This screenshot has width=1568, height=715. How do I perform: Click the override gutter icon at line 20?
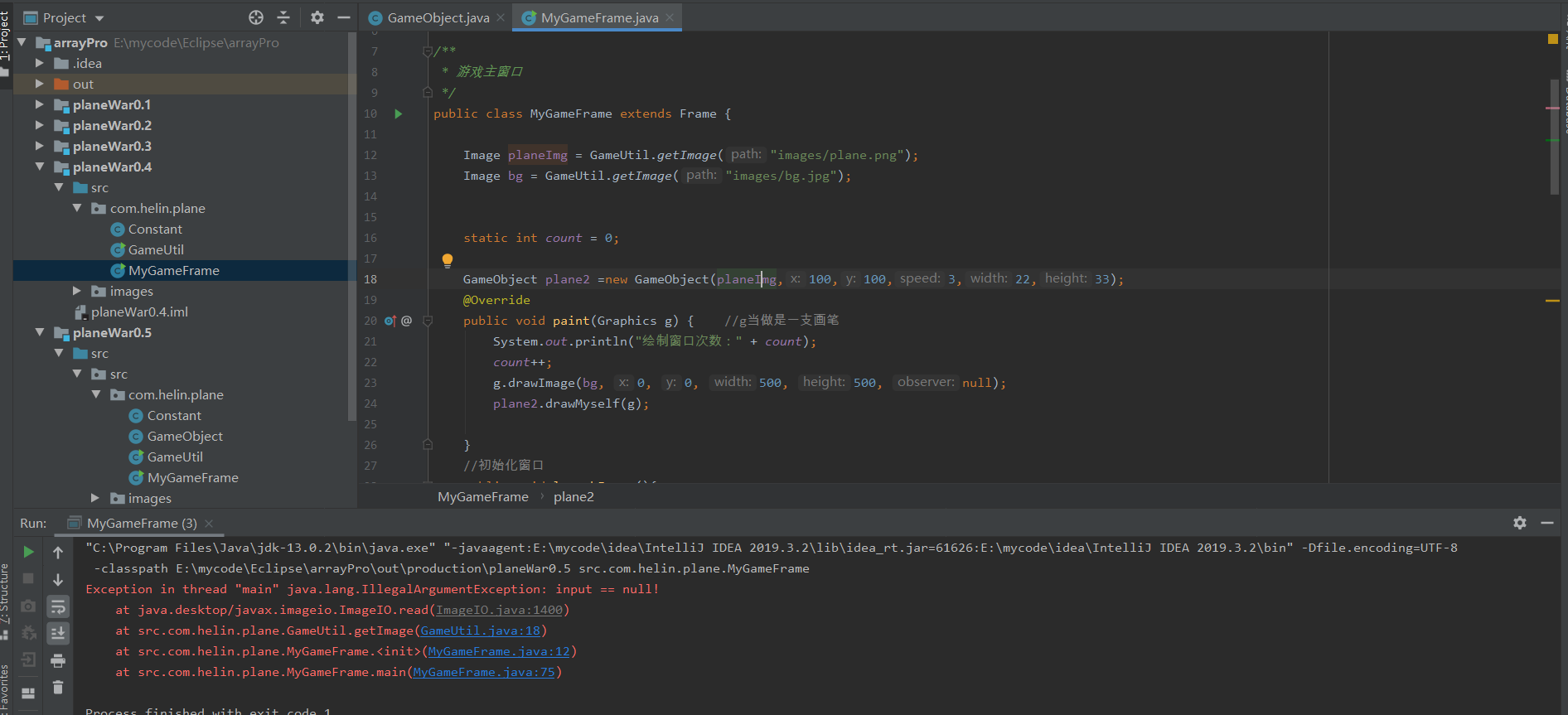[390, 321]
